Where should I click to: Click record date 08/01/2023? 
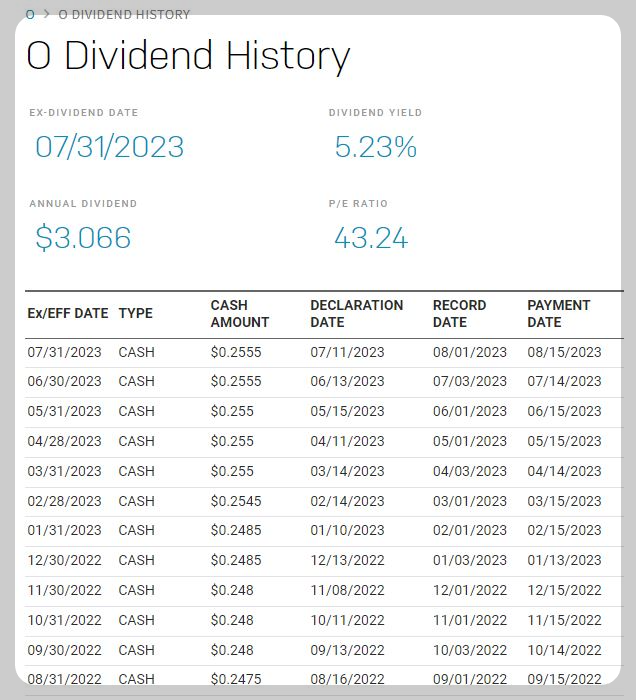pyautogui.click(x=470, y=352)
